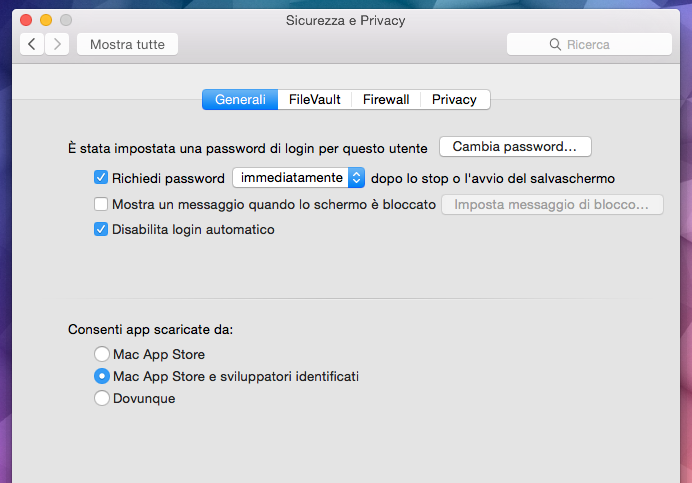Image resolution: width=692 pixels, height=483 pixels.
Task: Click the Mostra tutte button
Action: 128,44
